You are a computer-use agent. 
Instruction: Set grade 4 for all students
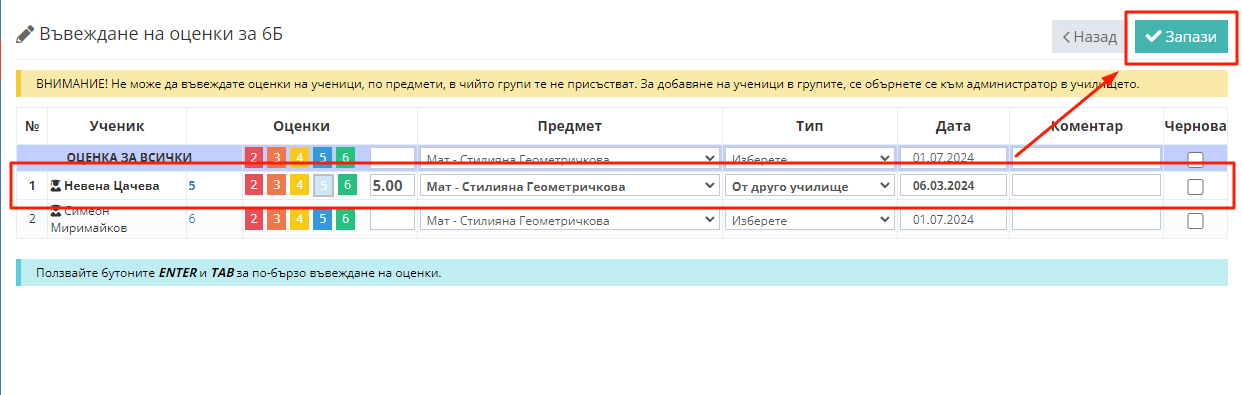pos(300,158)
